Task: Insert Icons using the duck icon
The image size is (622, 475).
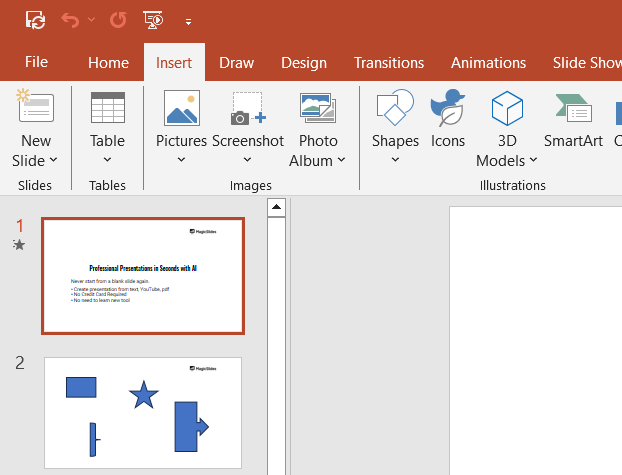Action: point(447,108)
